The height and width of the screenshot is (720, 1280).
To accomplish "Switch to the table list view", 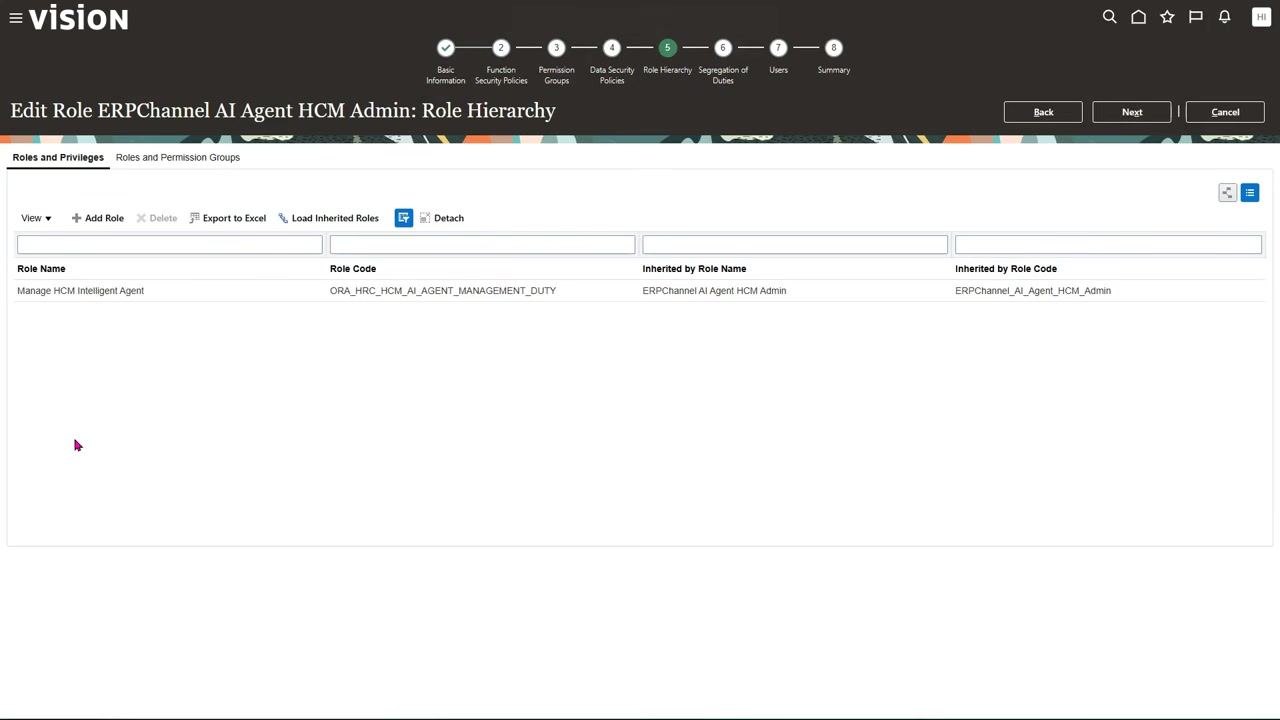I will pos(1250,193).
